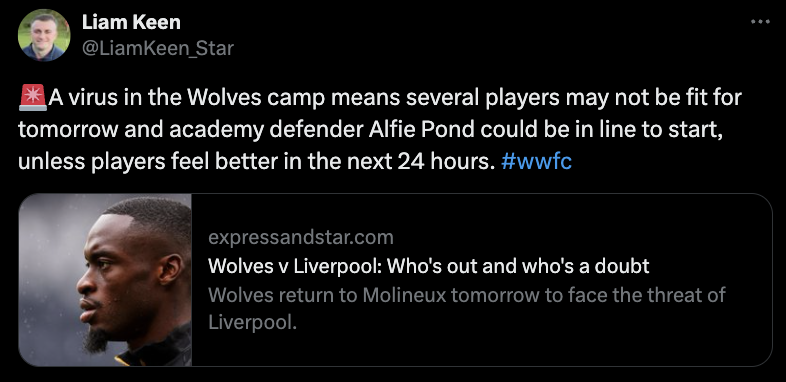
Task: Click the word Liverpool ending the card description
Action: click(253, 322)
